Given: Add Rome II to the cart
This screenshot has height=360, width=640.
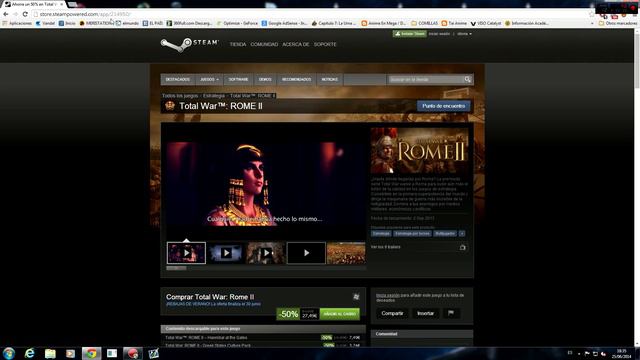Looking at the screenshot, I should (340, 314).
